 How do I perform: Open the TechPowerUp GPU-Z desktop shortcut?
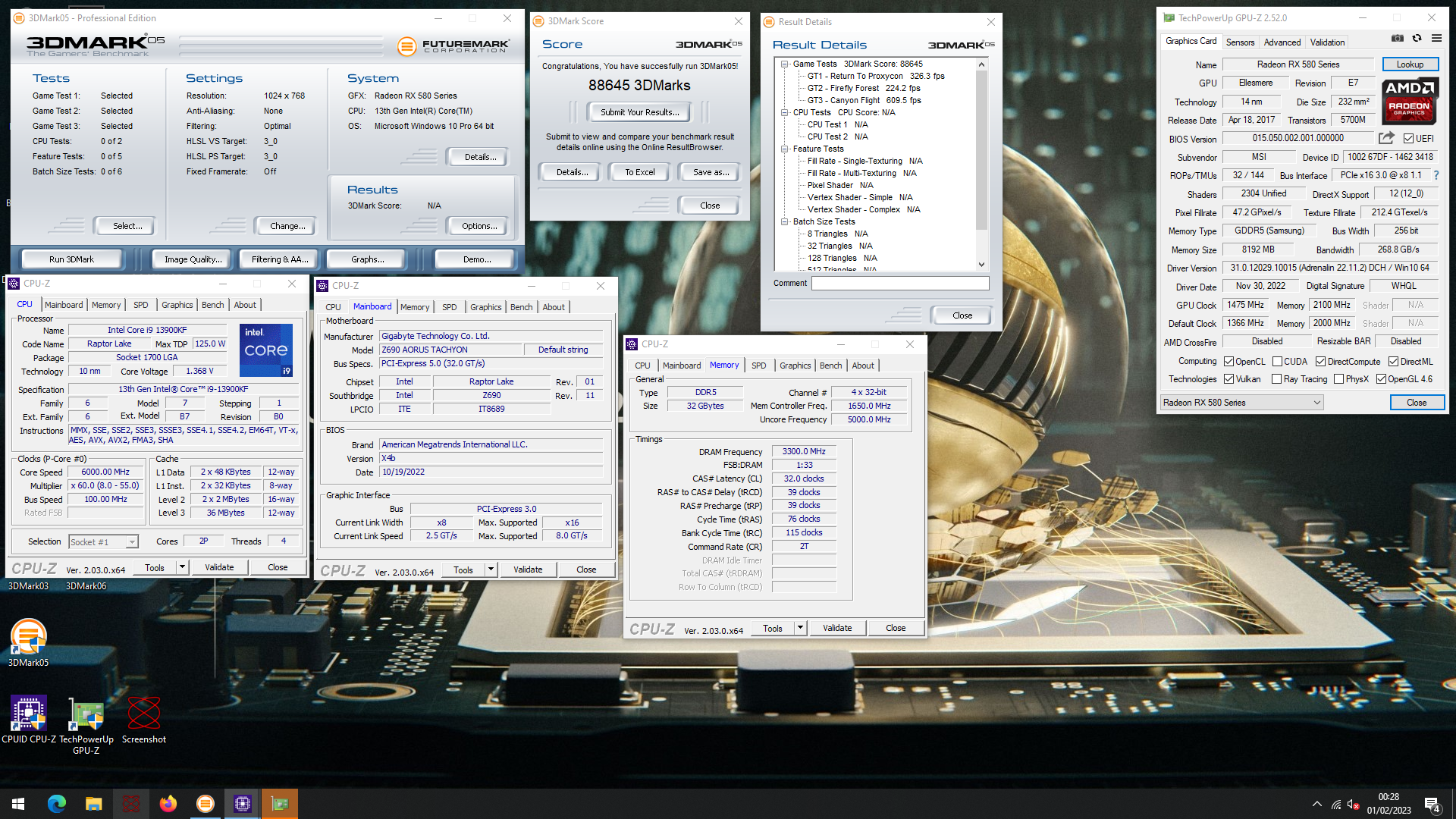tap(86, 726)
